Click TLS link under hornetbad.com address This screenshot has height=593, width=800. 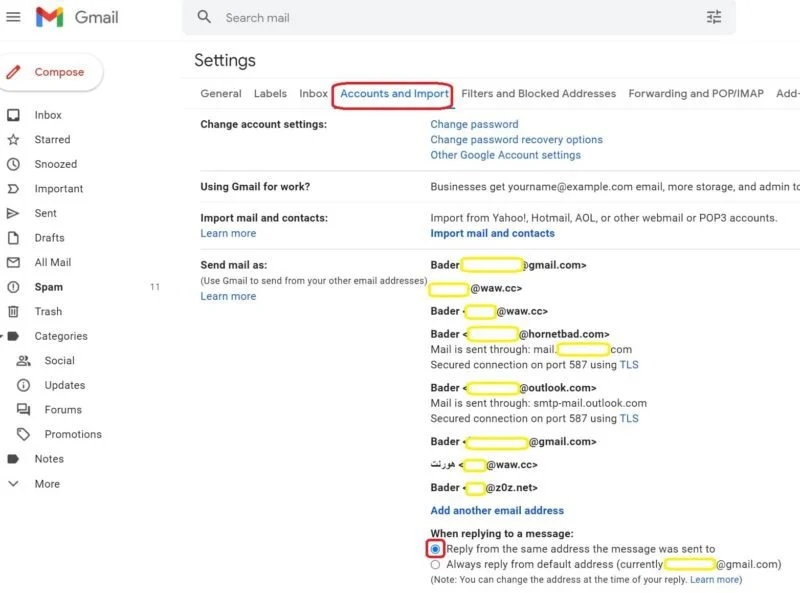click(629, 364)
